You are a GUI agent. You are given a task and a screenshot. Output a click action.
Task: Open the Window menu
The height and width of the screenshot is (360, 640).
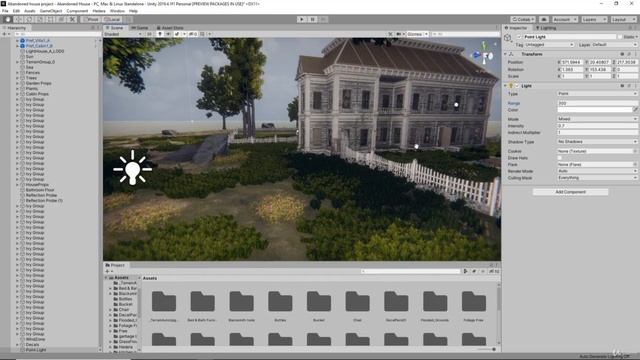117,11
